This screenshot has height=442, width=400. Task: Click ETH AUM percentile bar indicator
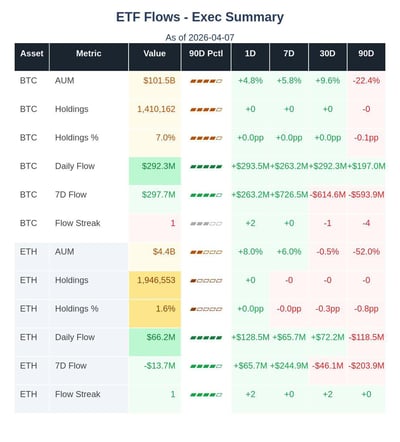206,252
